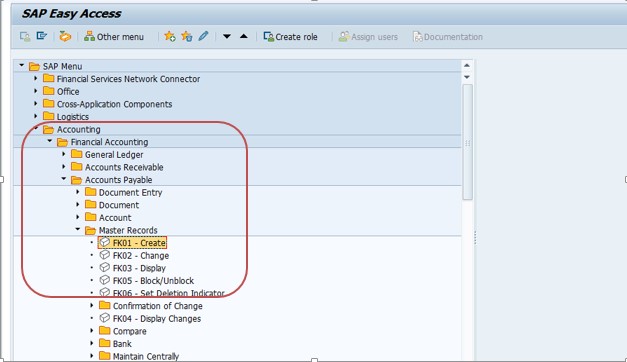627x362 pixels.
Task: Click the Logistics folder icon
Action: point(48,116)
